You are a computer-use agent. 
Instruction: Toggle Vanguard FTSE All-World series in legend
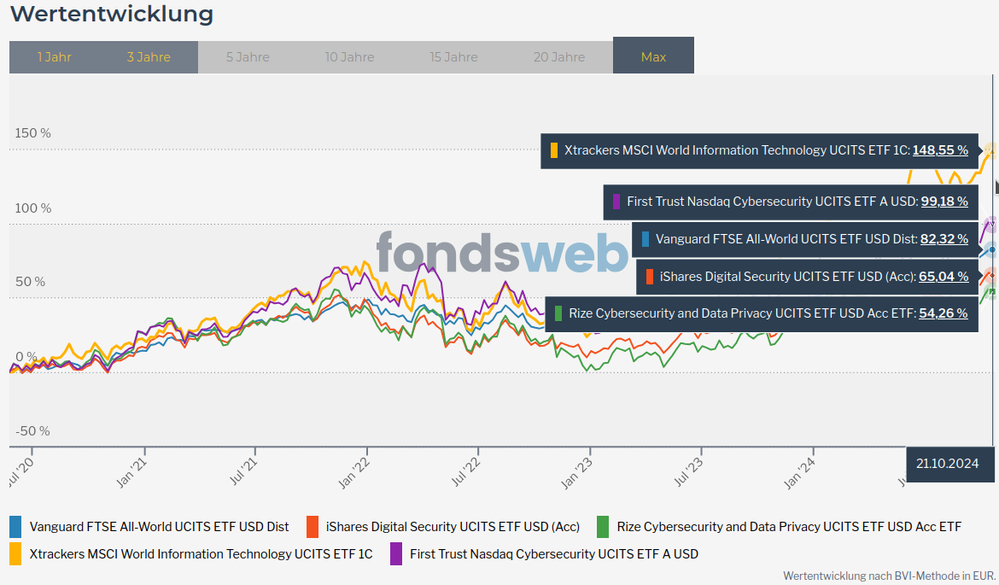[x=159, y=526]
